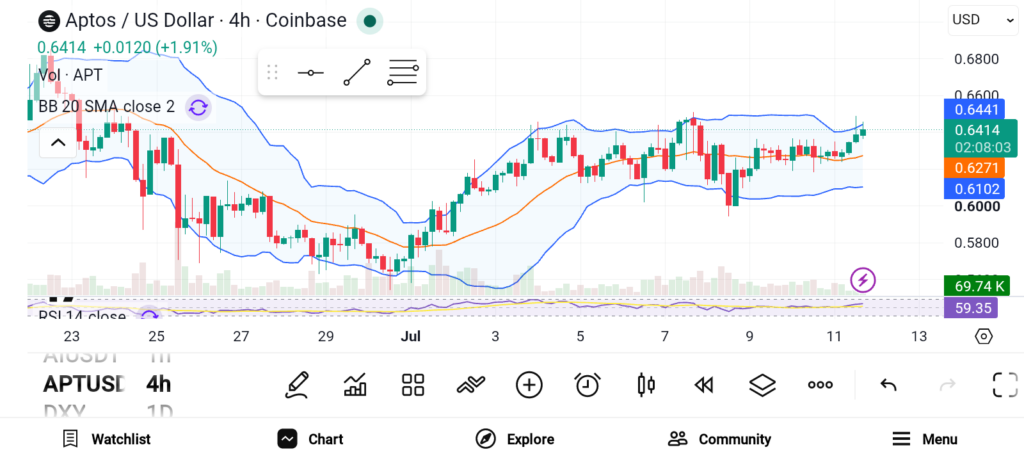
Task: Open chart settings hexagon icon
Action: click(x=984, y=336)
